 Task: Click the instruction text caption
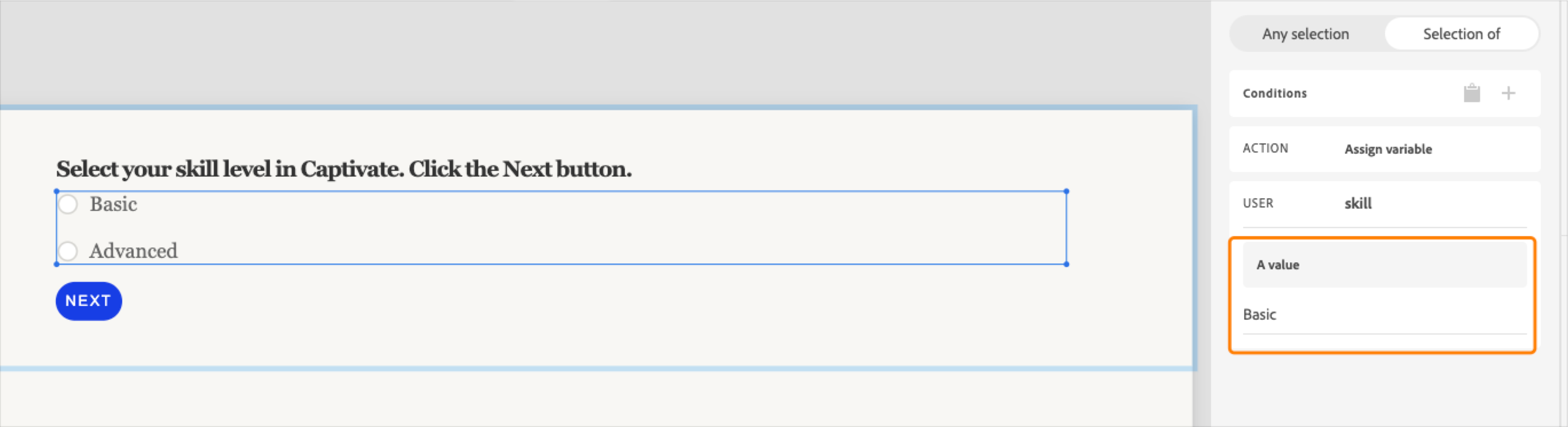tap(344, 169)
